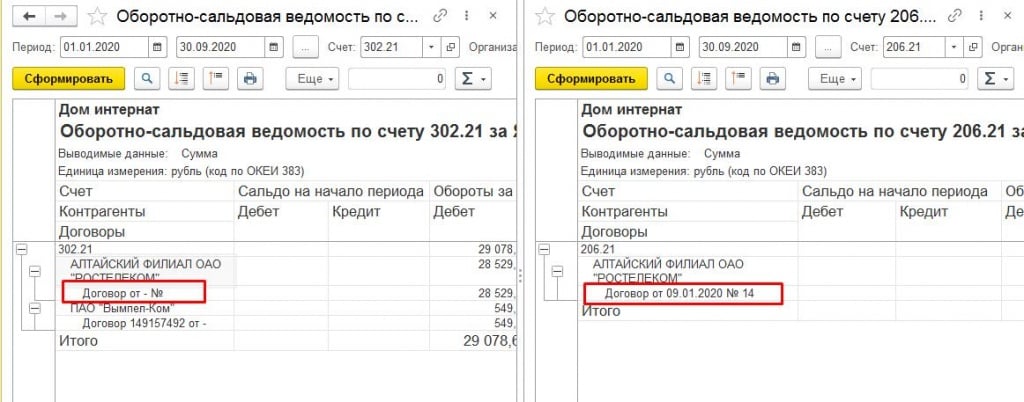Open the account 302.21 dropdown list
The width and height of the screenshot is (1024, 402).
(430, 47)
